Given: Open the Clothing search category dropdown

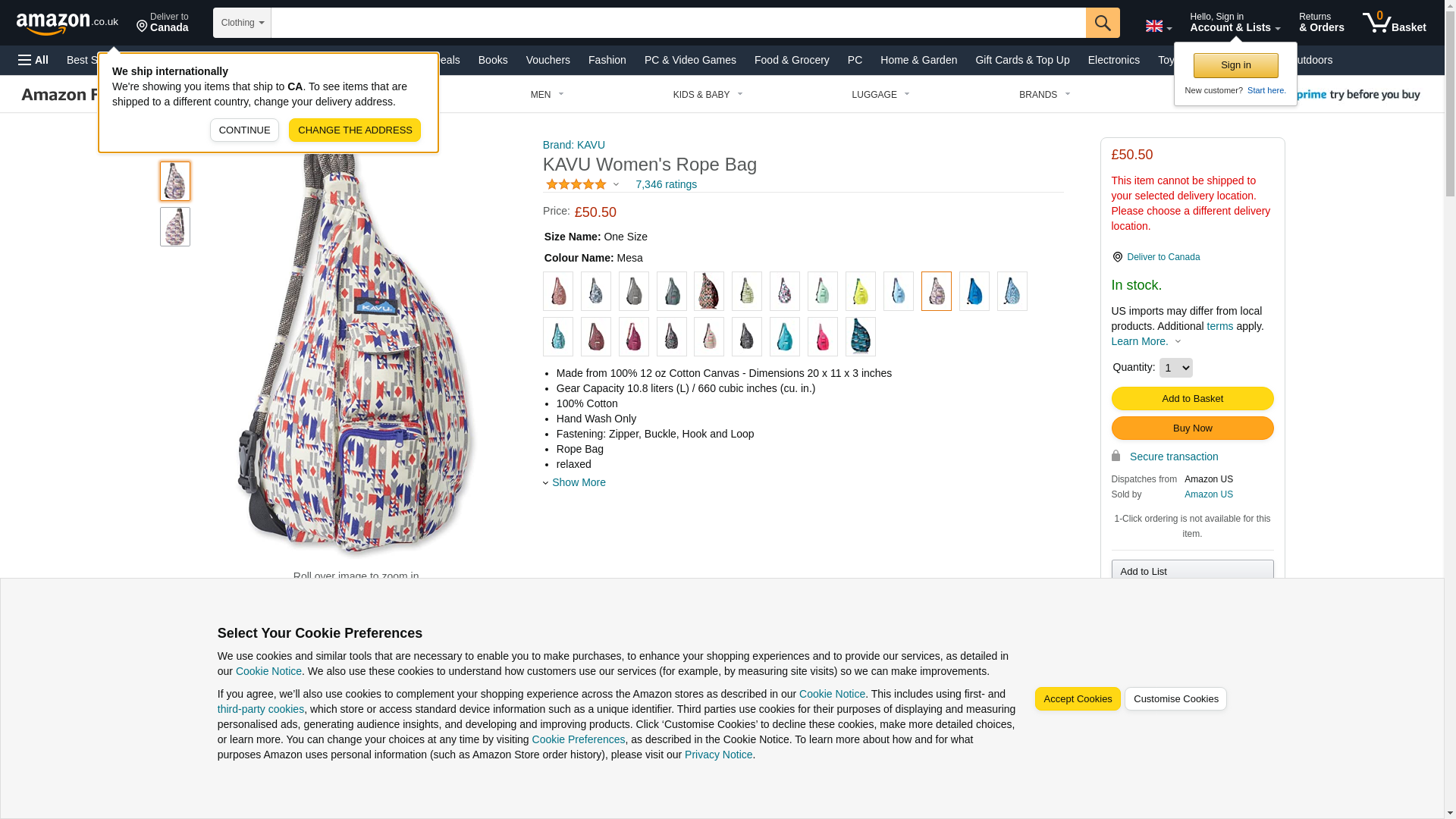Looking at the screenshot, I should click(242, 23).
